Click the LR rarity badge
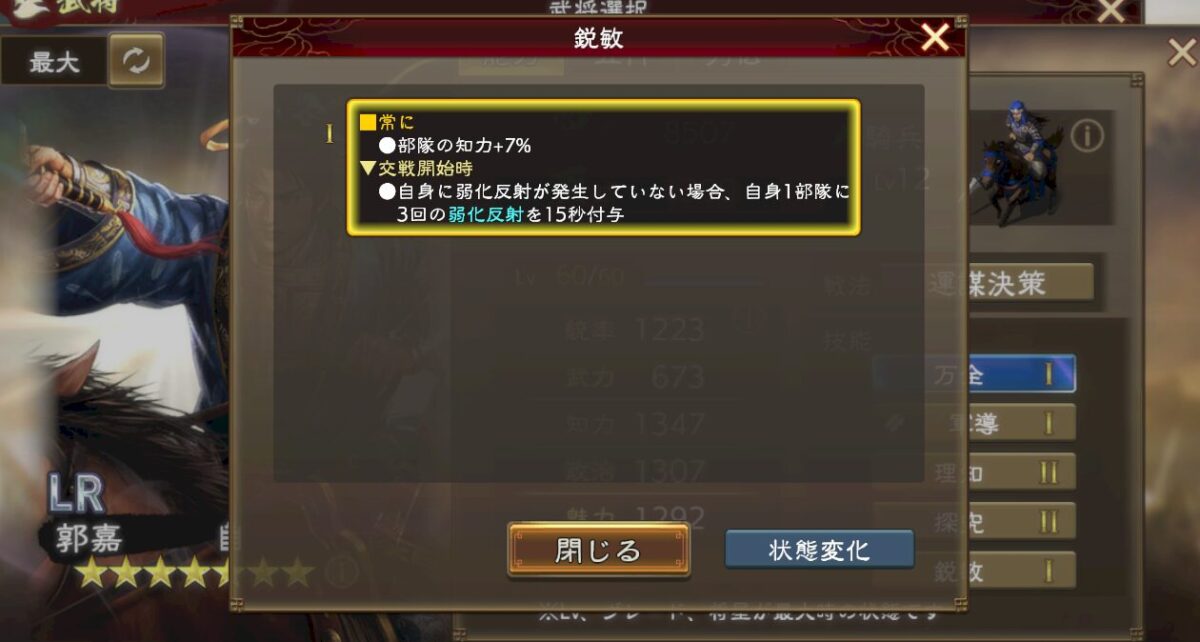Viewport: 1200px width, 642px height. 76,493
